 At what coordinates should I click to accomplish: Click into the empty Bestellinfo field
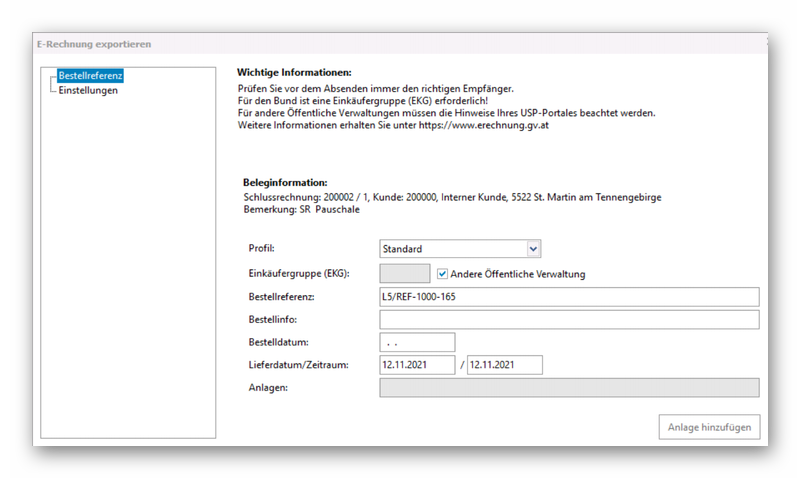pyautogui.click(x=568, y=320)
